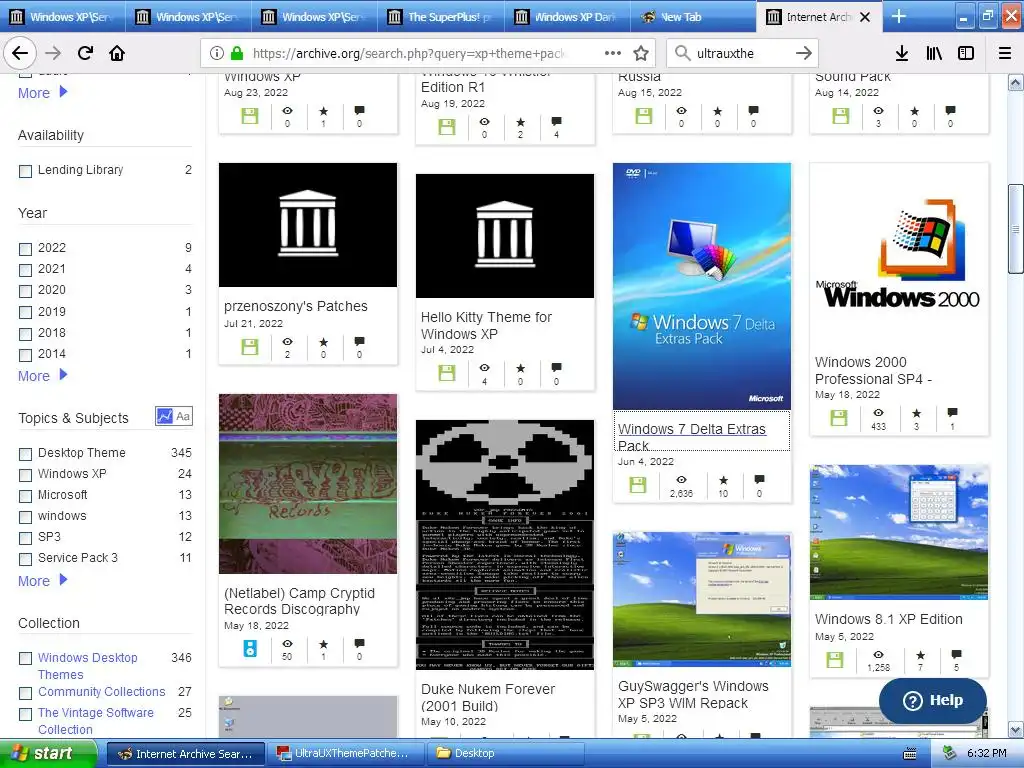1024x768 pixels.
Task: Click the scrollbar down arrow
Action: point(1016,729)
